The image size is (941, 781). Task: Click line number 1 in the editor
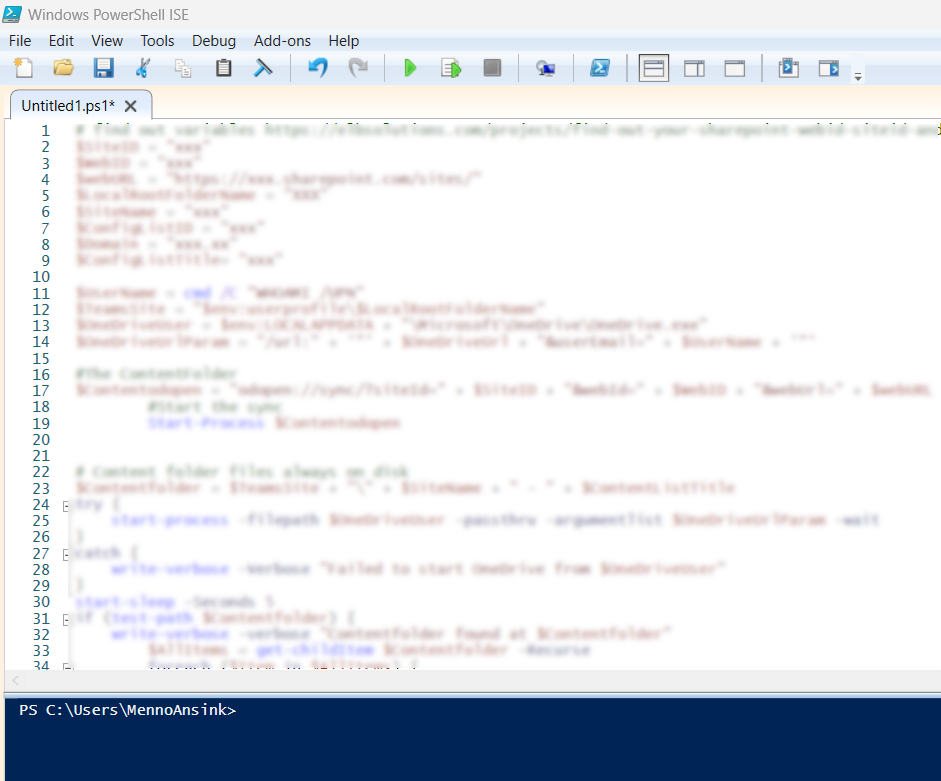point(45,130)
